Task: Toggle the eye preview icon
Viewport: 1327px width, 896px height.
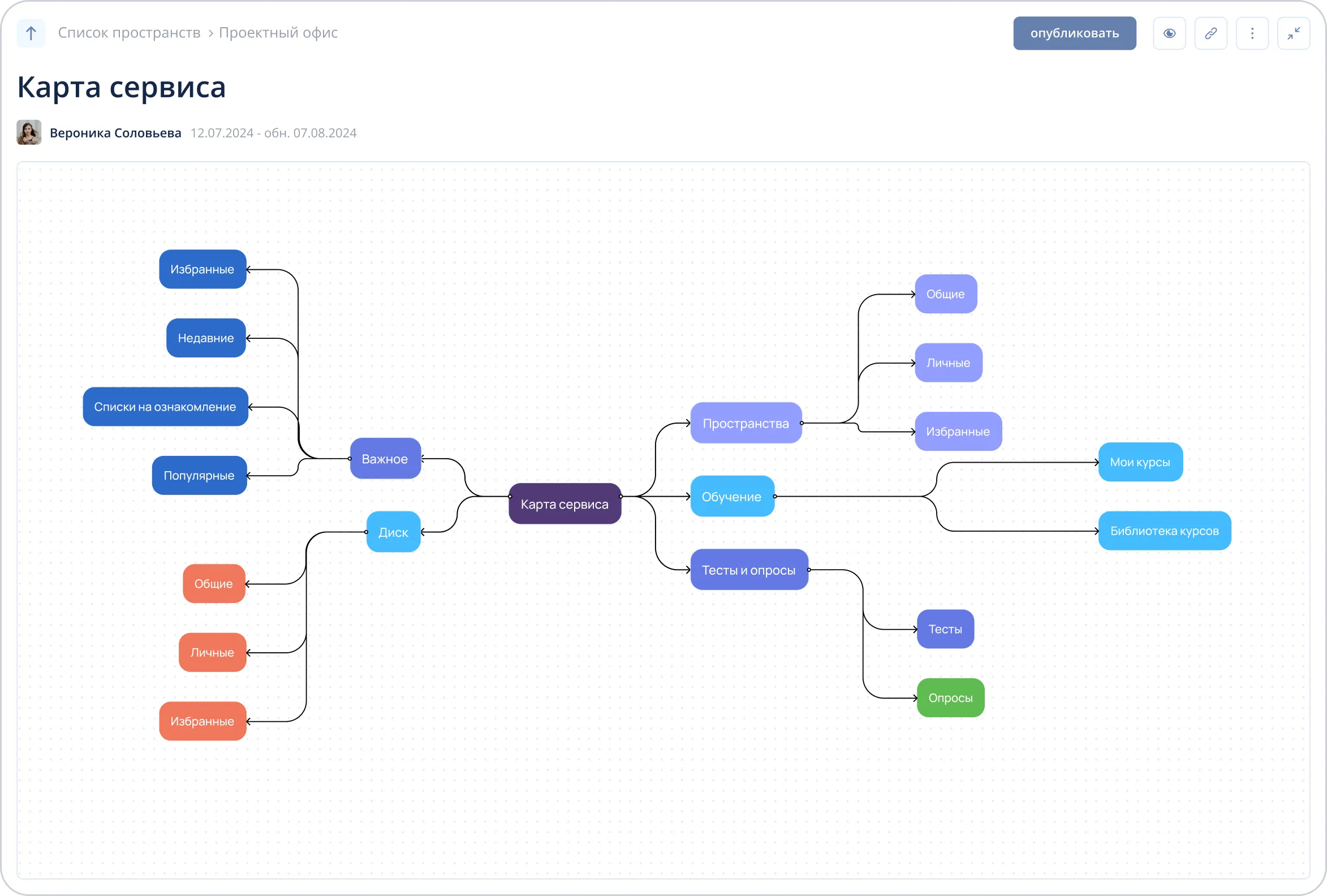Action: click(x=1169, y=33)
